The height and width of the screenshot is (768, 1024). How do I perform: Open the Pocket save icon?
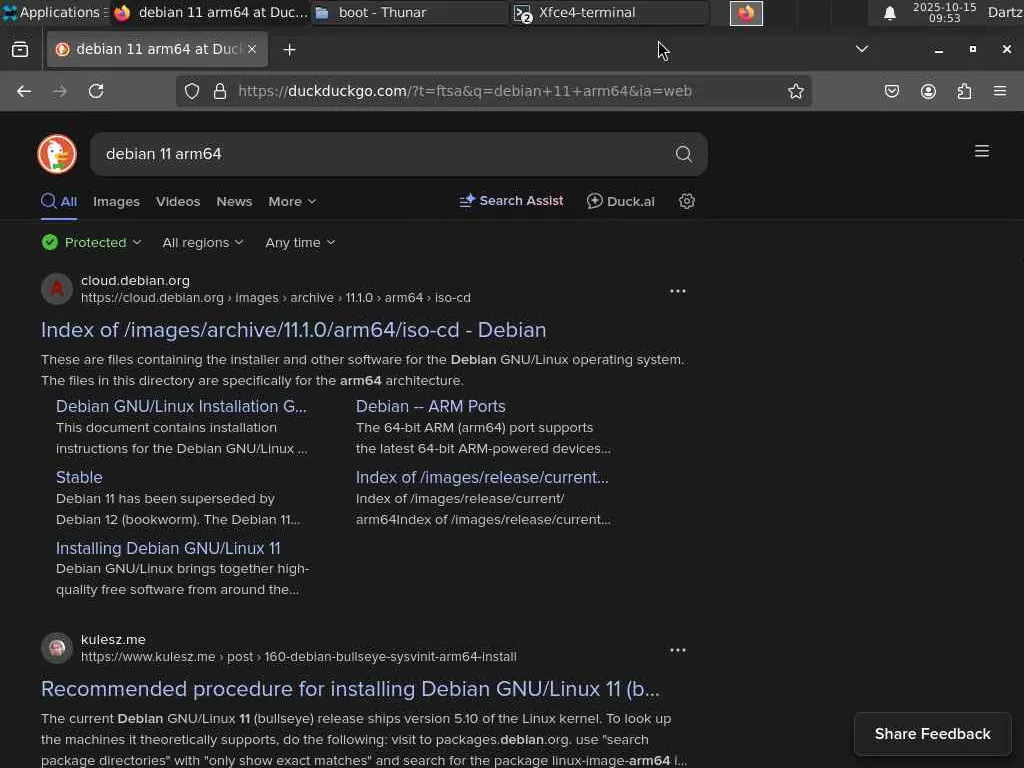click(x=891, y=91)
